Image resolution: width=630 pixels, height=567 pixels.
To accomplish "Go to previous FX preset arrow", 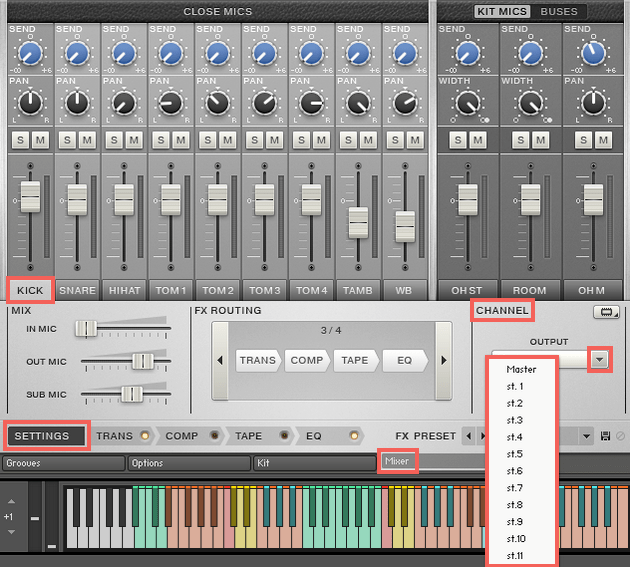I will tap(468, 436).
